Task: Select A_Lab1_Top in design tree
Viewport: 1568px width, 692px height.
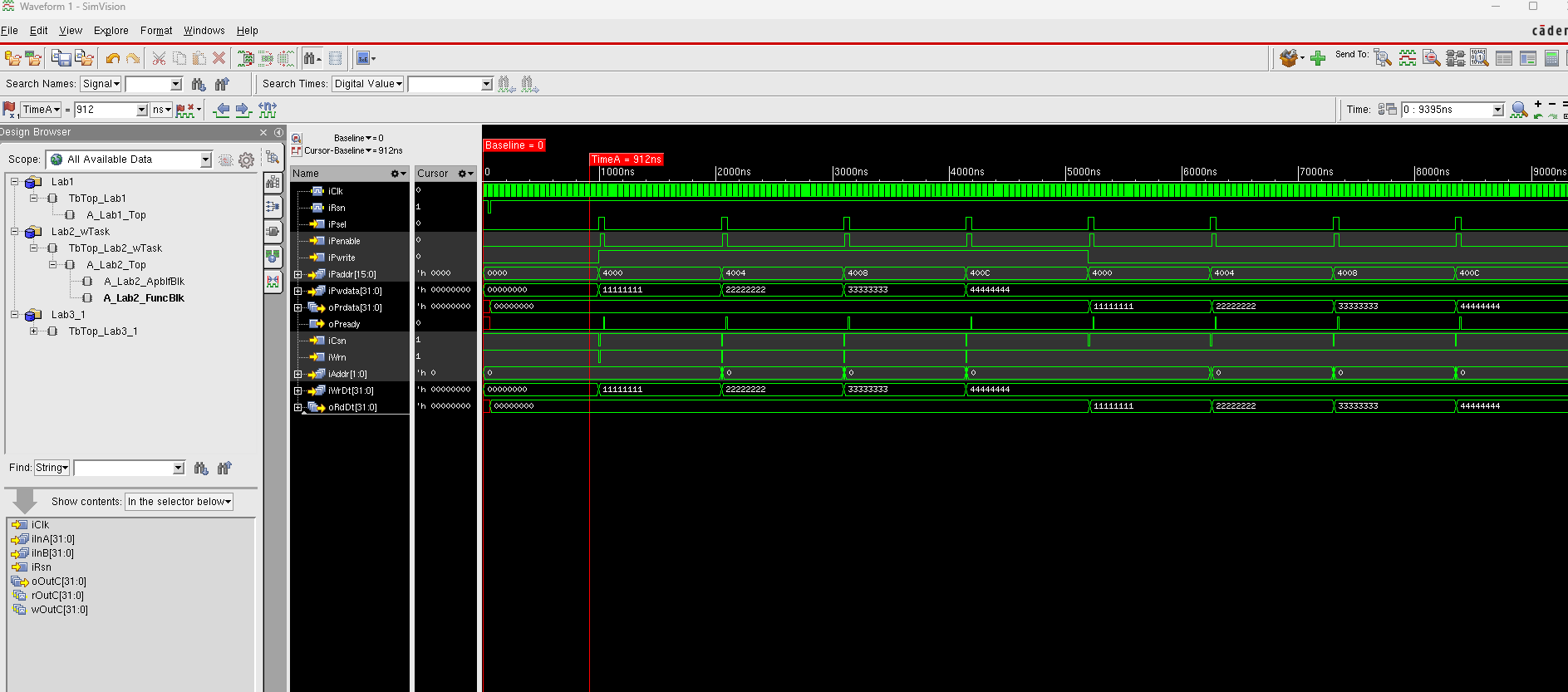Action: (x=116, y=215)
